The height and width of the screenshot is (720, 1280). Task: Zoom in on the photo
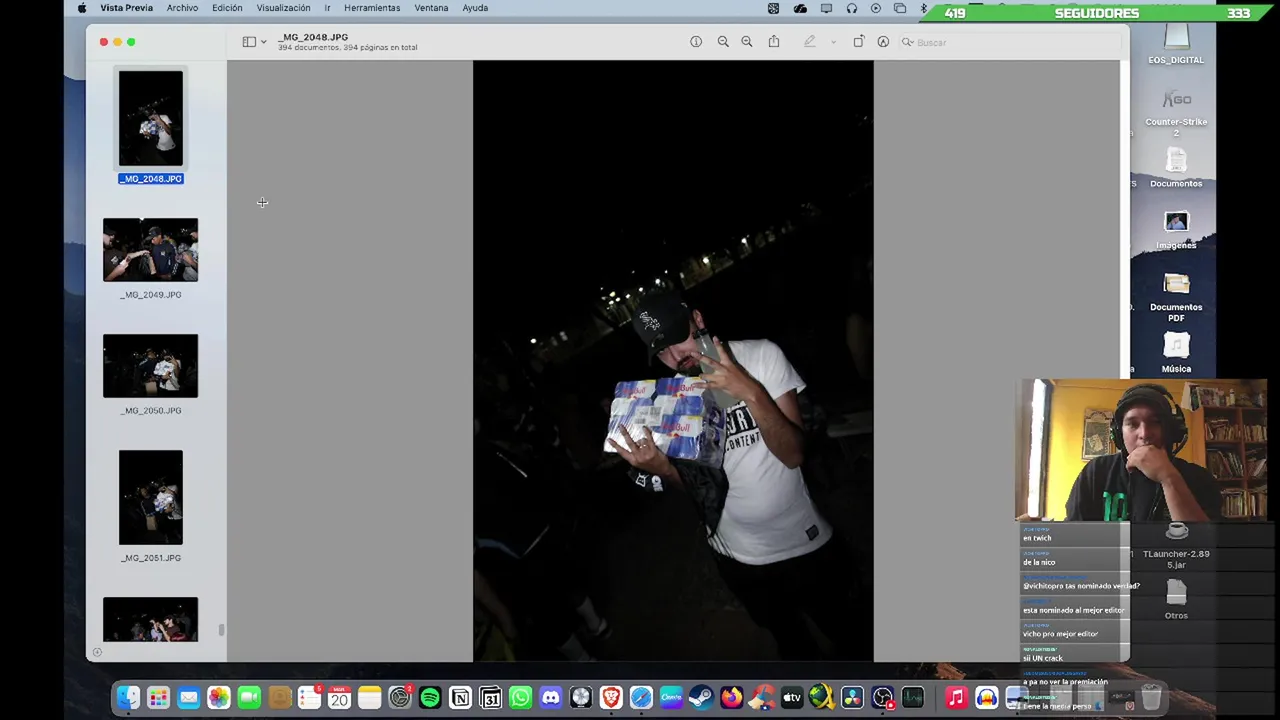747,42
